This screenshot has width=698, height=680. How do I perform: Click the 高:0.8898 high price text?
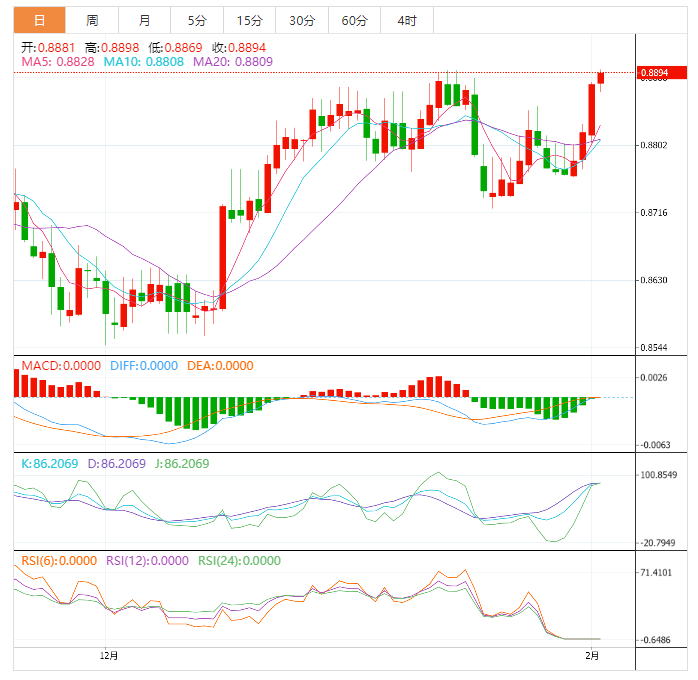(x=112, y=48)
